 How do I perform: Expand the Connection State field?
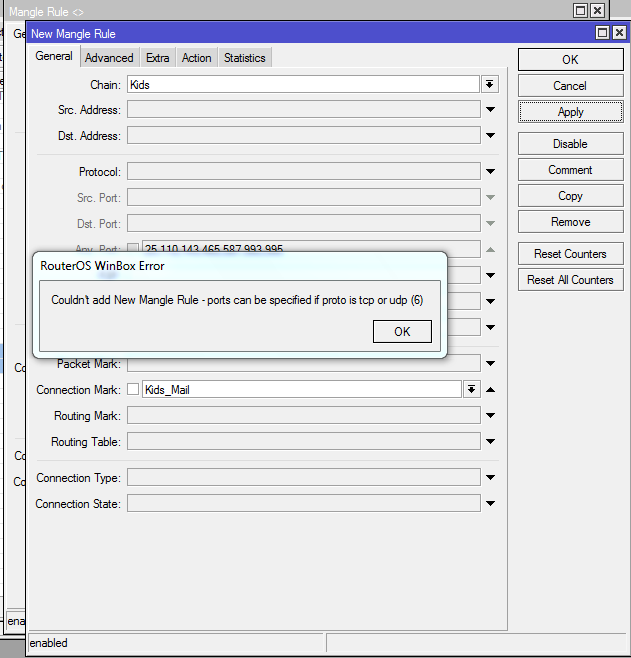point(490,504)
